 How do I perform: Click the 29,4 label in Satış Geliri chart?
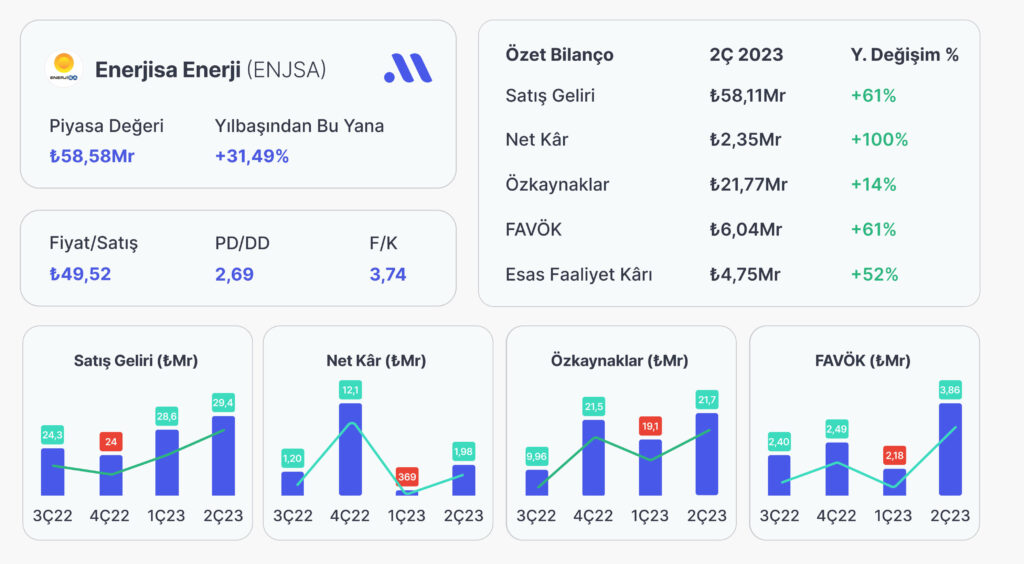tap(223, 403)
